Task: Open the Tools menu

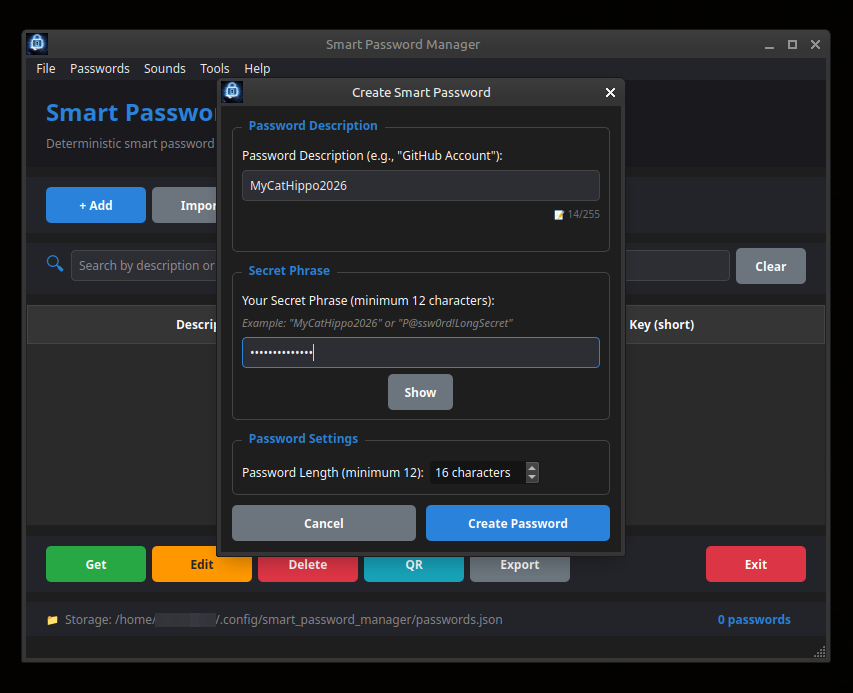Action: (214, 69)
